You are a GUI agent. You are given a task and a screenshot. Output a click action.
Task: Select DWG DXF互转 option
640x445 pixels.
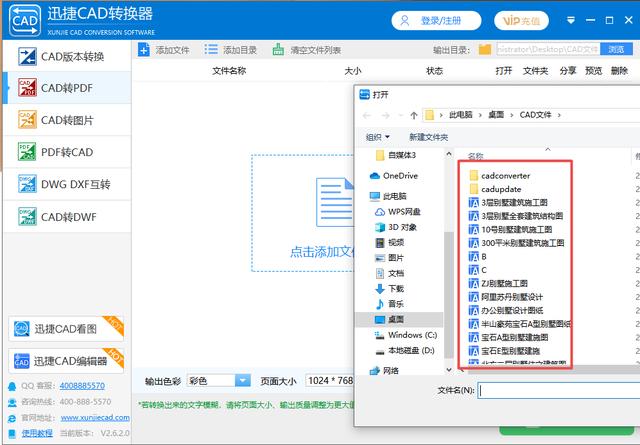(67, 184)
